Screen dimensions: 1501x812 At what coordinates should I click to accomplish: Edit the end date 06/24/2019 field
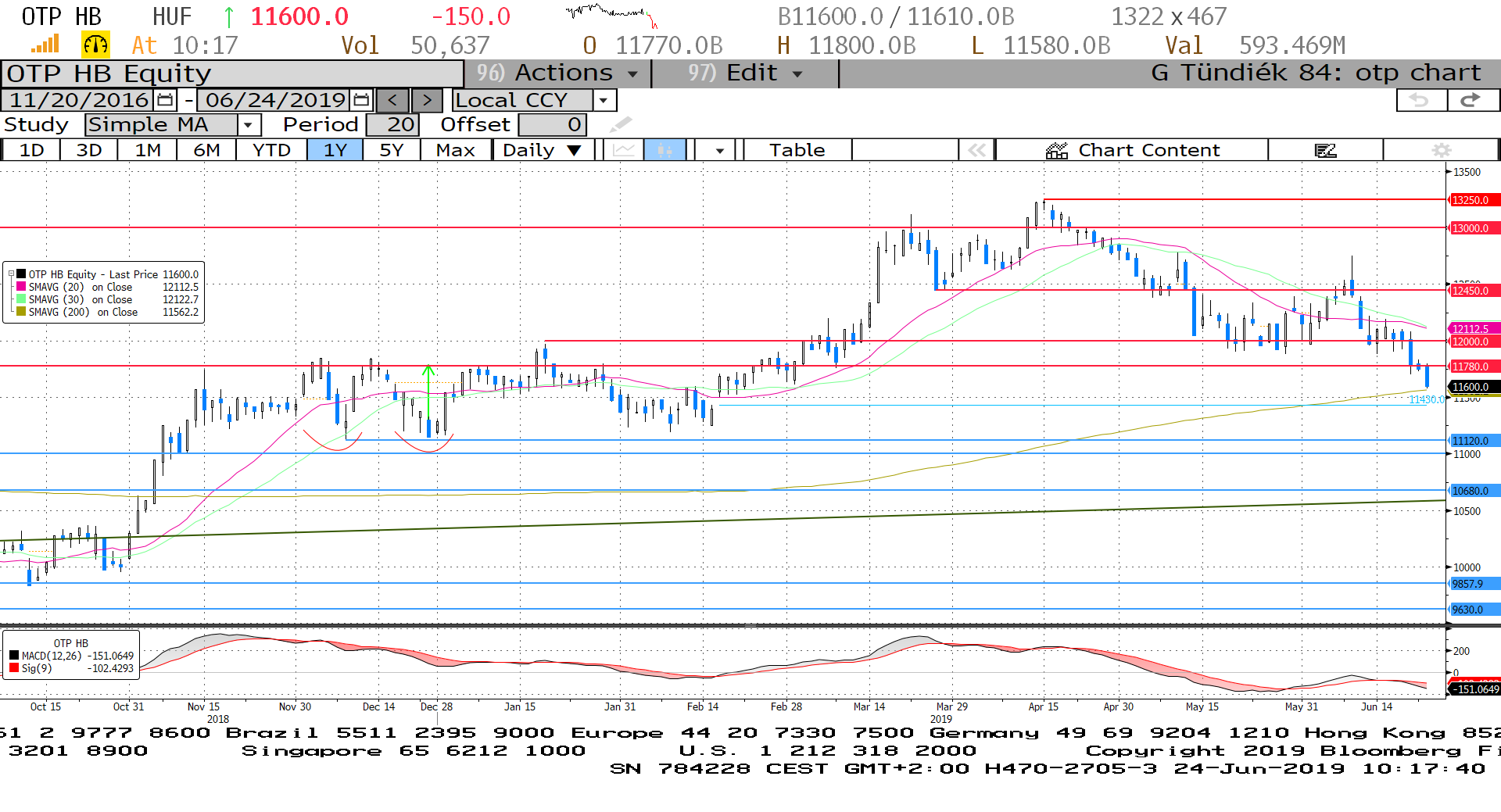[x=275, y=100]
